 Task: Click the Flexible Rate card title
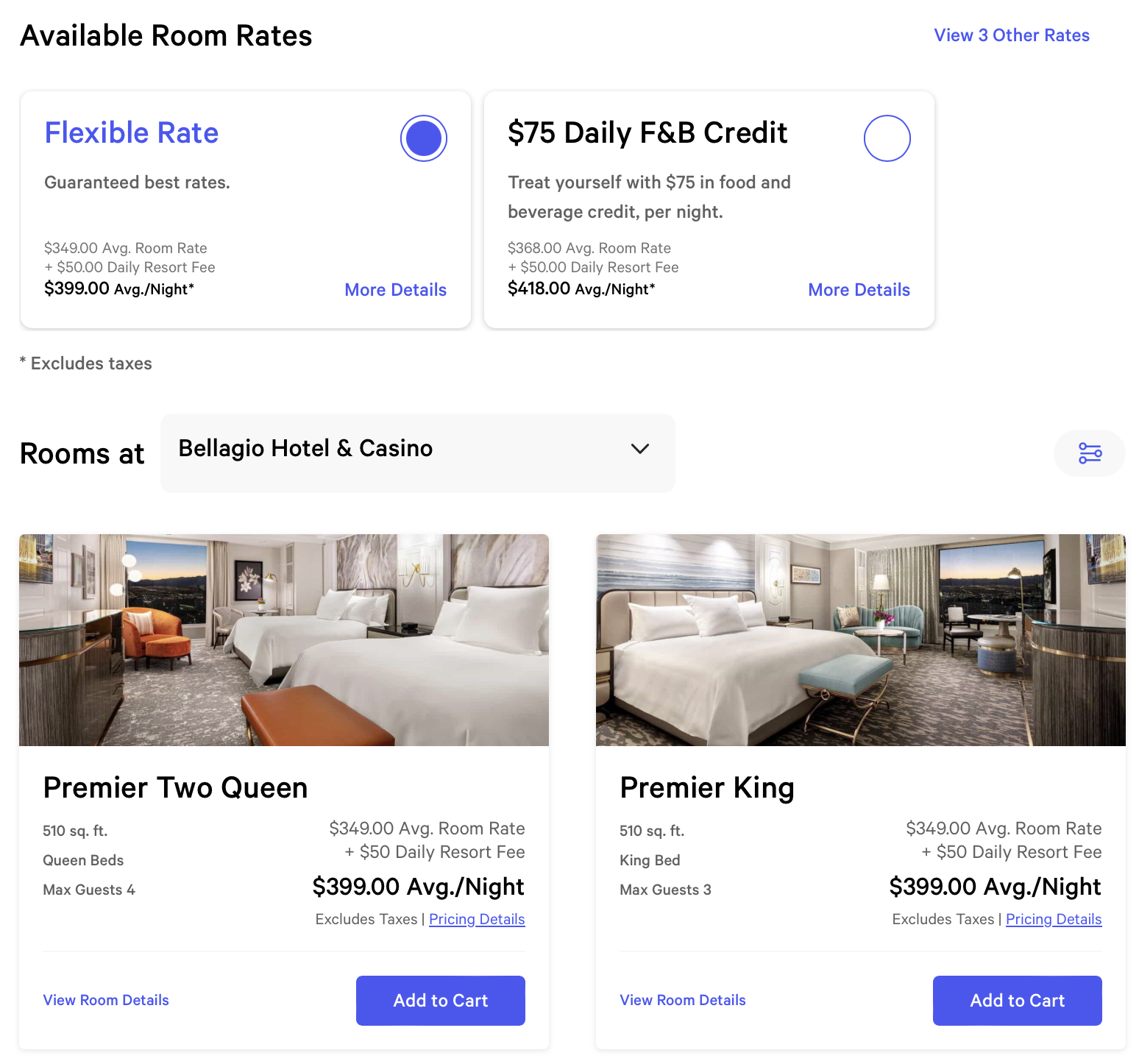132,133
